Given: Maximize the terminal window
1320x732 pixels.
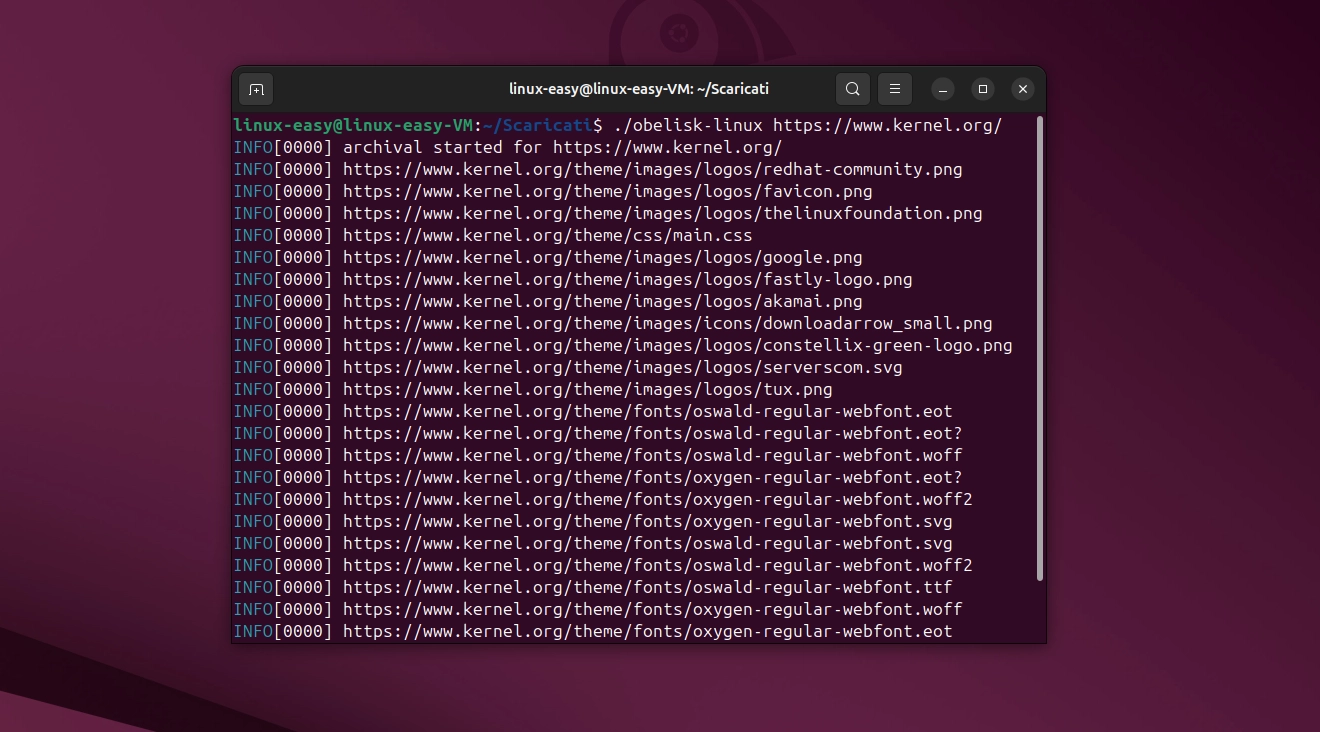Looking at the screenshot, I should coord(982,89).
